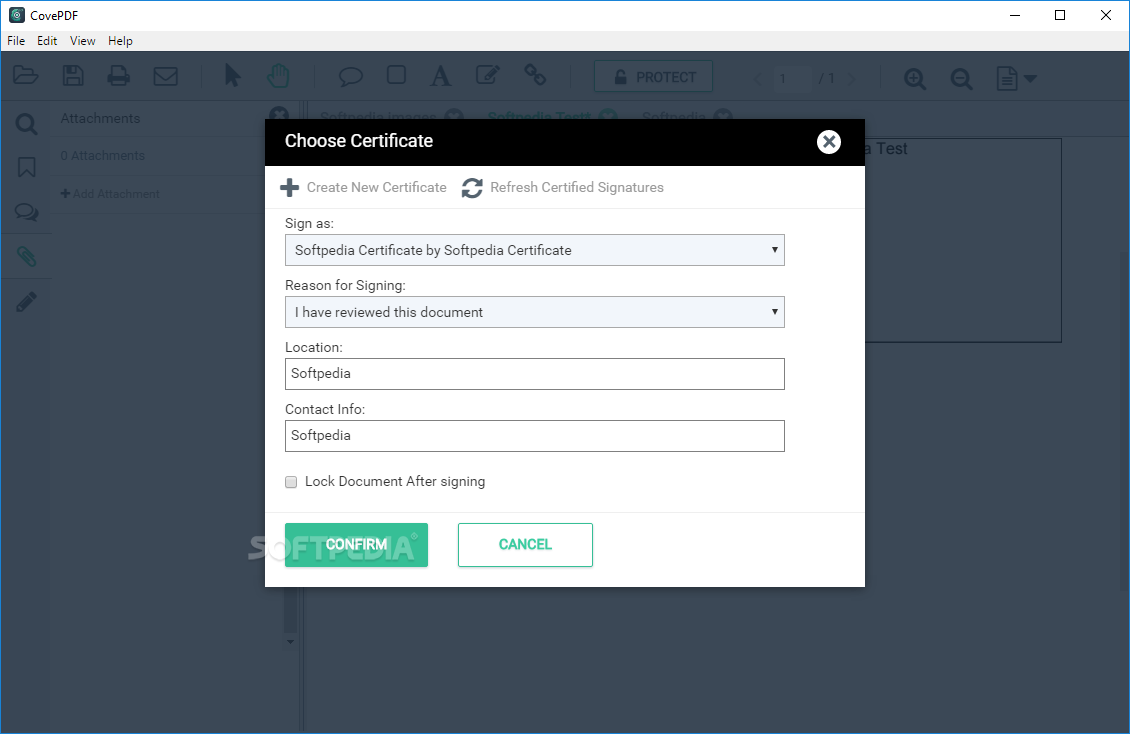
Task: Close the Attachments panel
Action: click(x=278, y=114)
